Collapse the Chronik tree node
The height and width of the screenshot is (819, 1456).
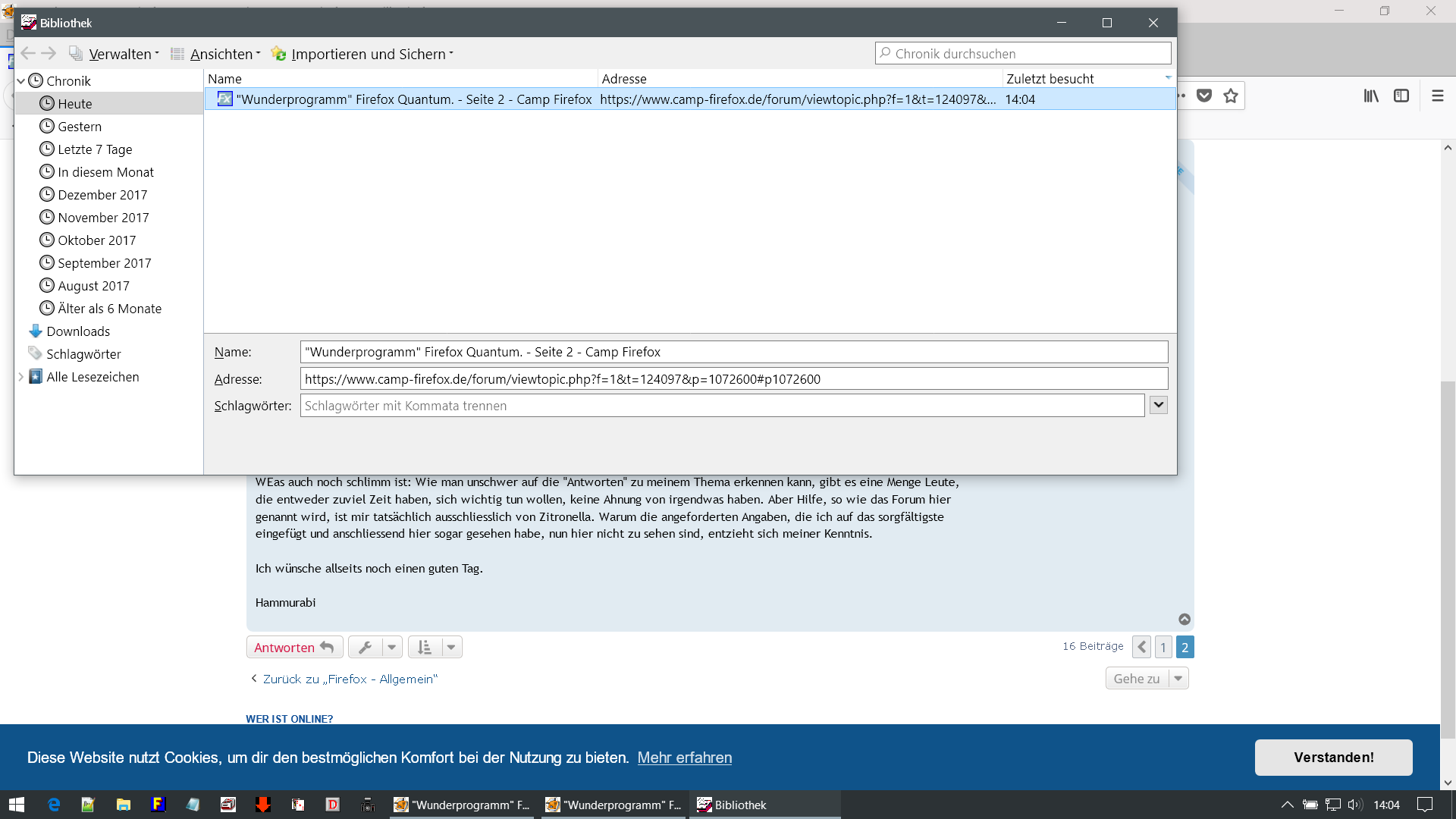pyautogui.click(x=21, y=81)
